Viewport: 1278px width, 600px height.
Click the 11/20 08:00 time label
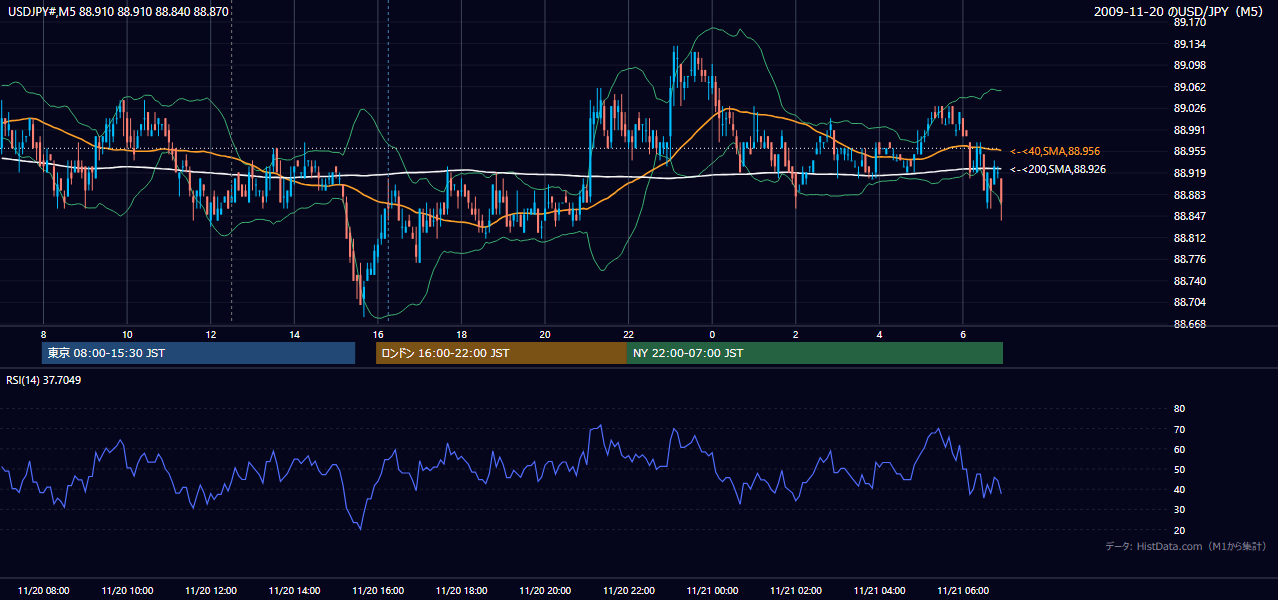tap(44, 591)
